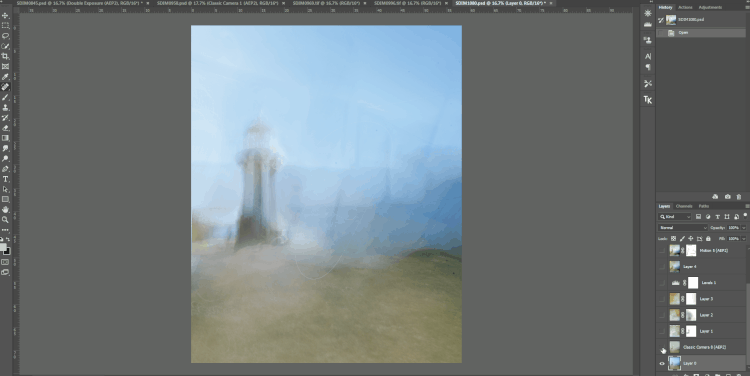Show Layer 4 using its visibility box

pos(662,266)
